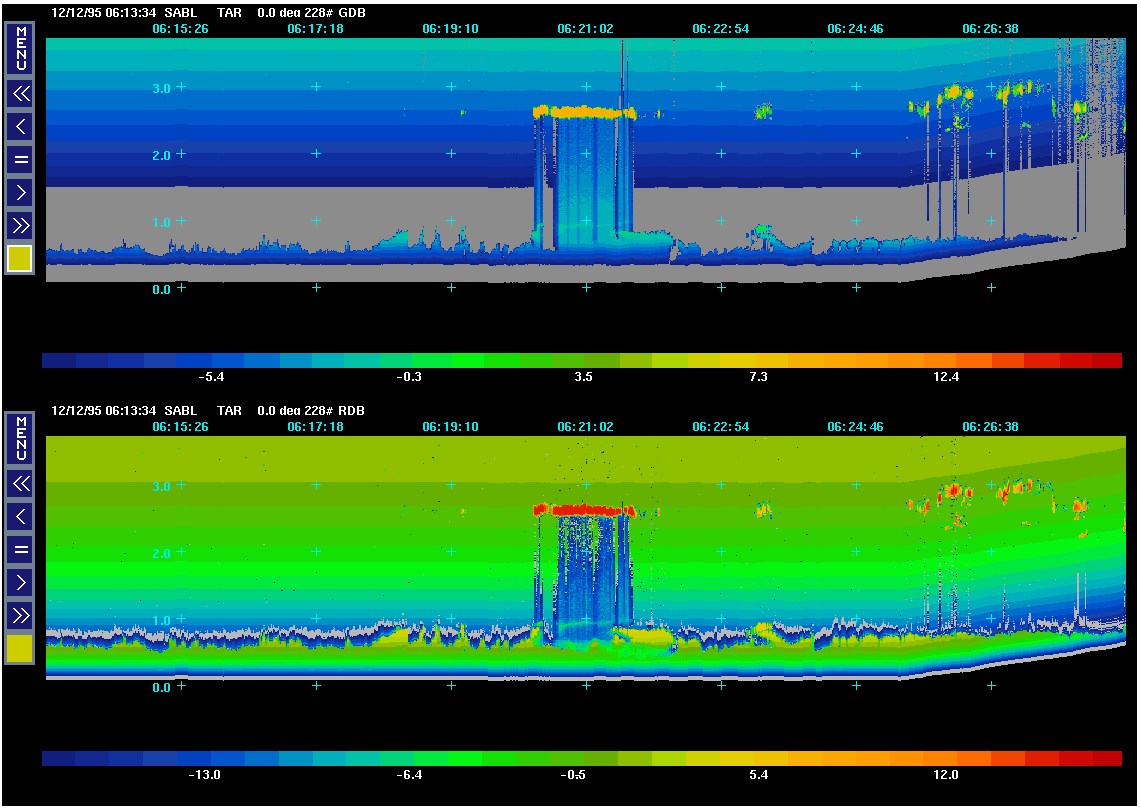Viewport: 1141px width, 810px height.
Task: Step forward with single-right arrow in RDB panel
Action: (21, 582)
